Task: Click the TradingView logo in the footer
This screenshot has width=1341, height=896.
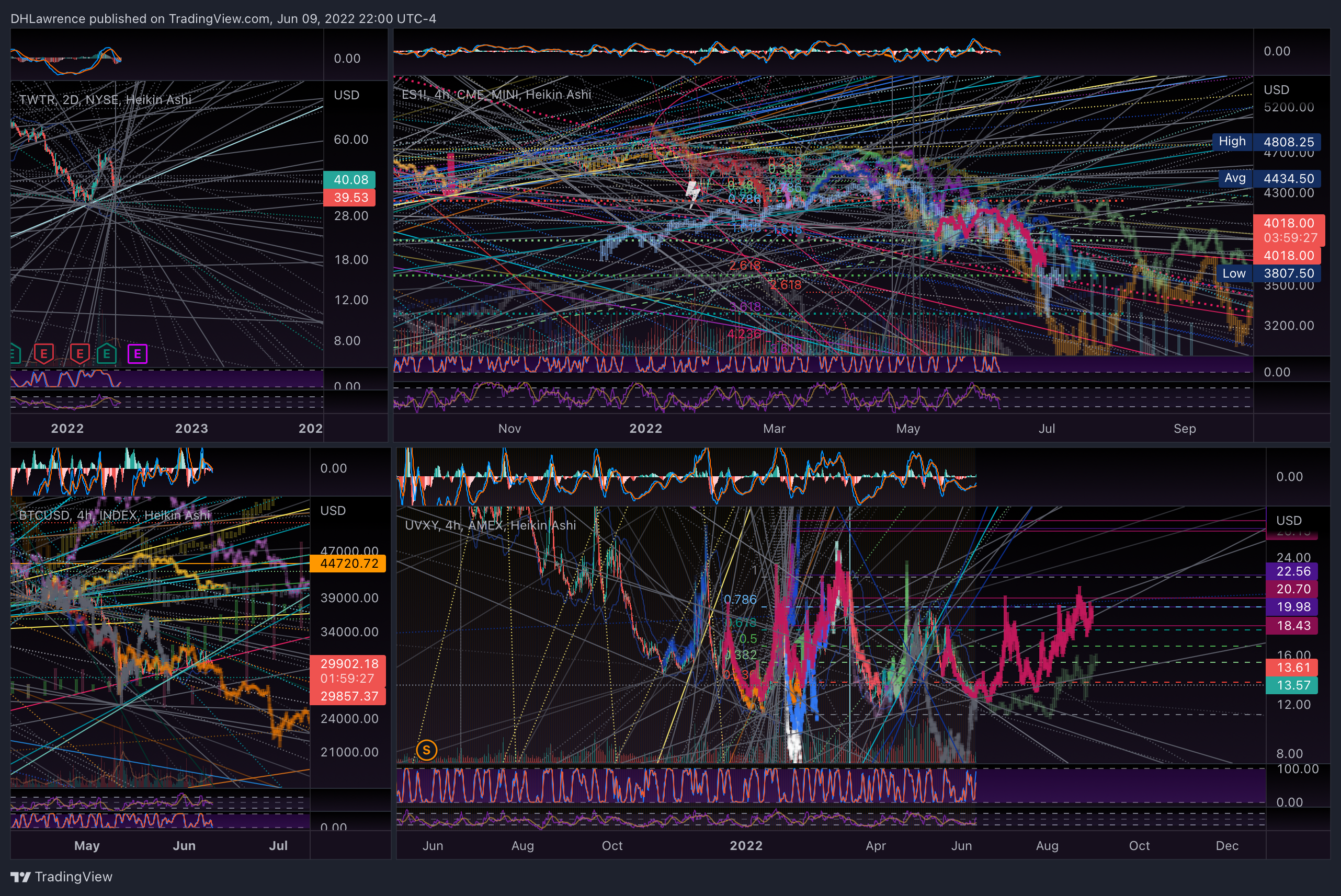Action: coord(62,877)
